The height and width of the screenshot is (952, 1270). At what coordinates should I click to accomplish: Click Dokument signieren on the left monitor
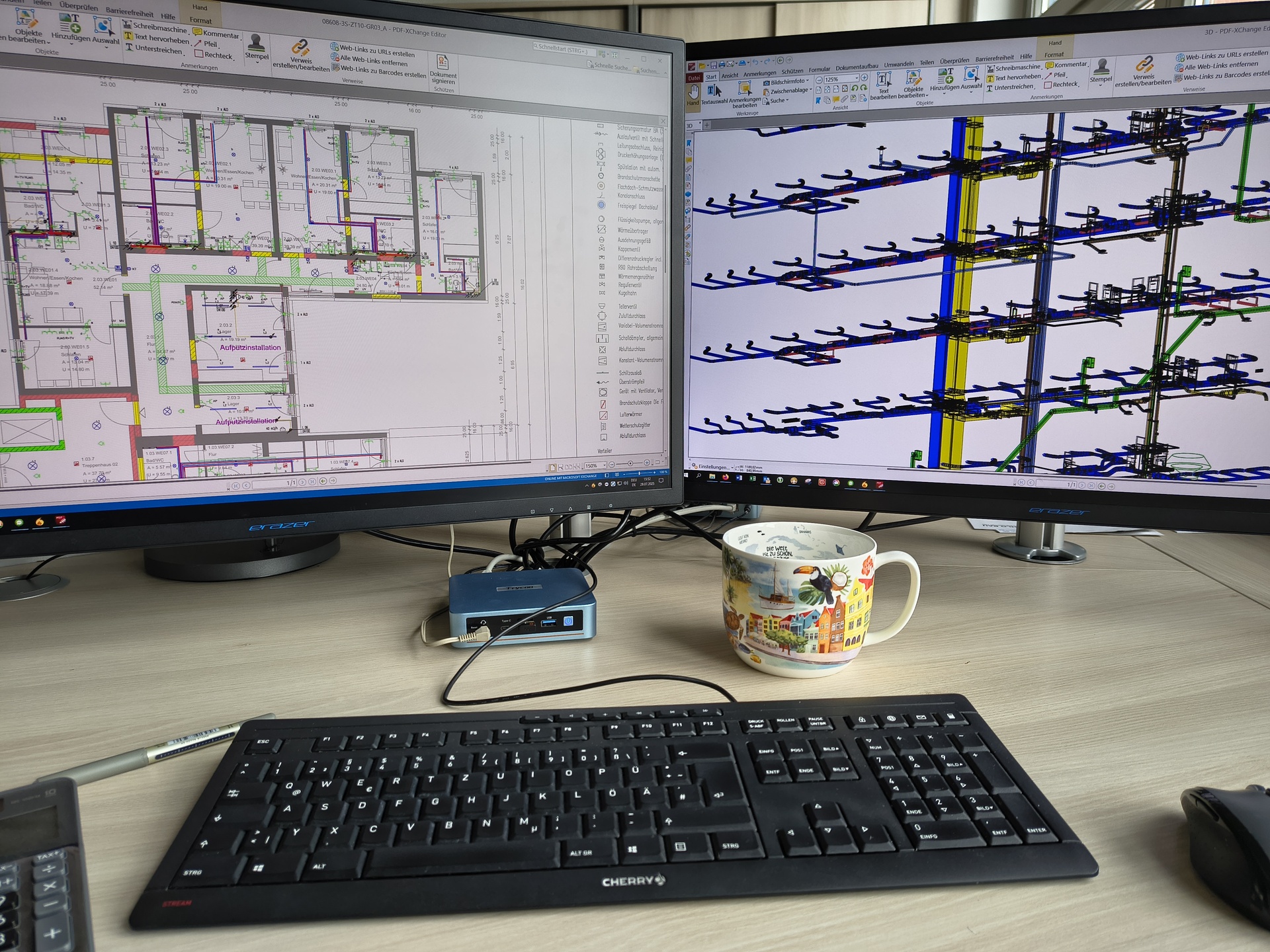[443, 71]
